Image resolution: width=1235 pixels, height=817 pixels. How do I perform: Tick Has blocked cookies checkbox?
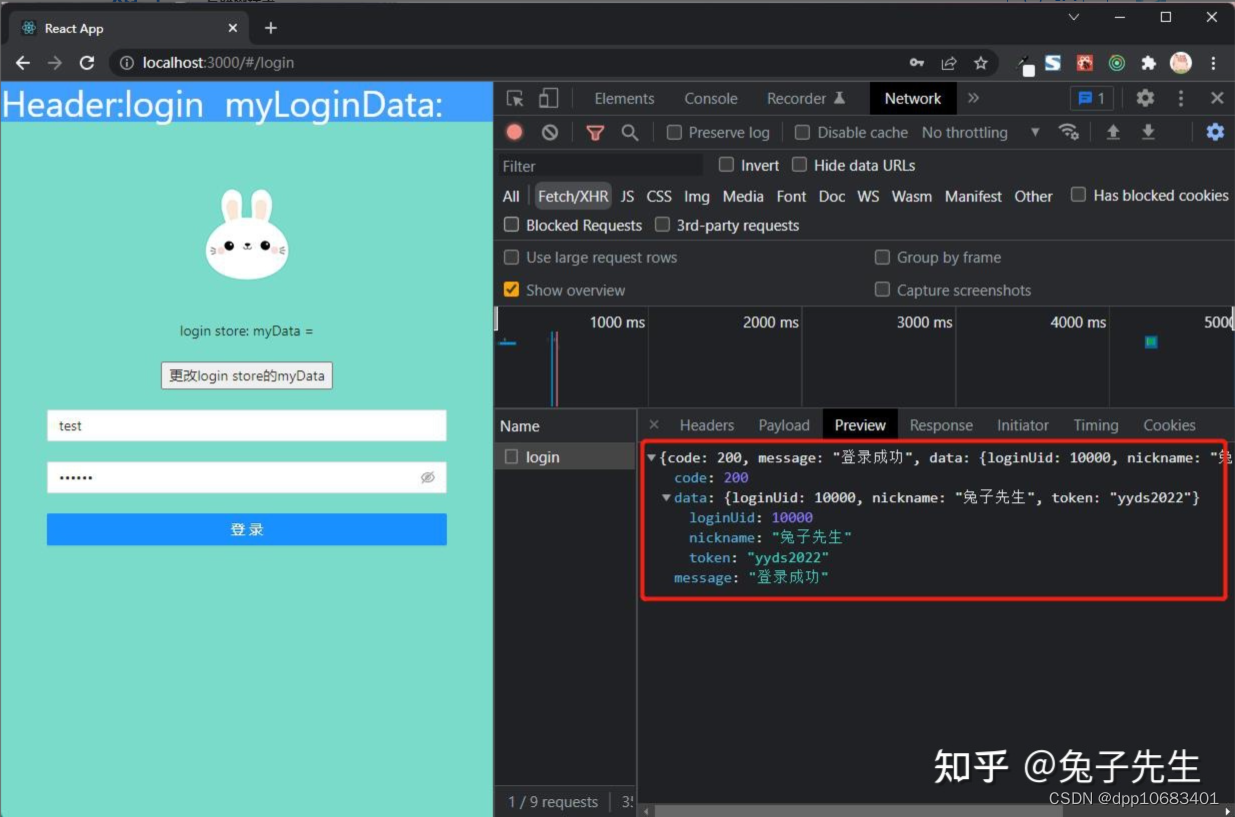click(1078, 195)
